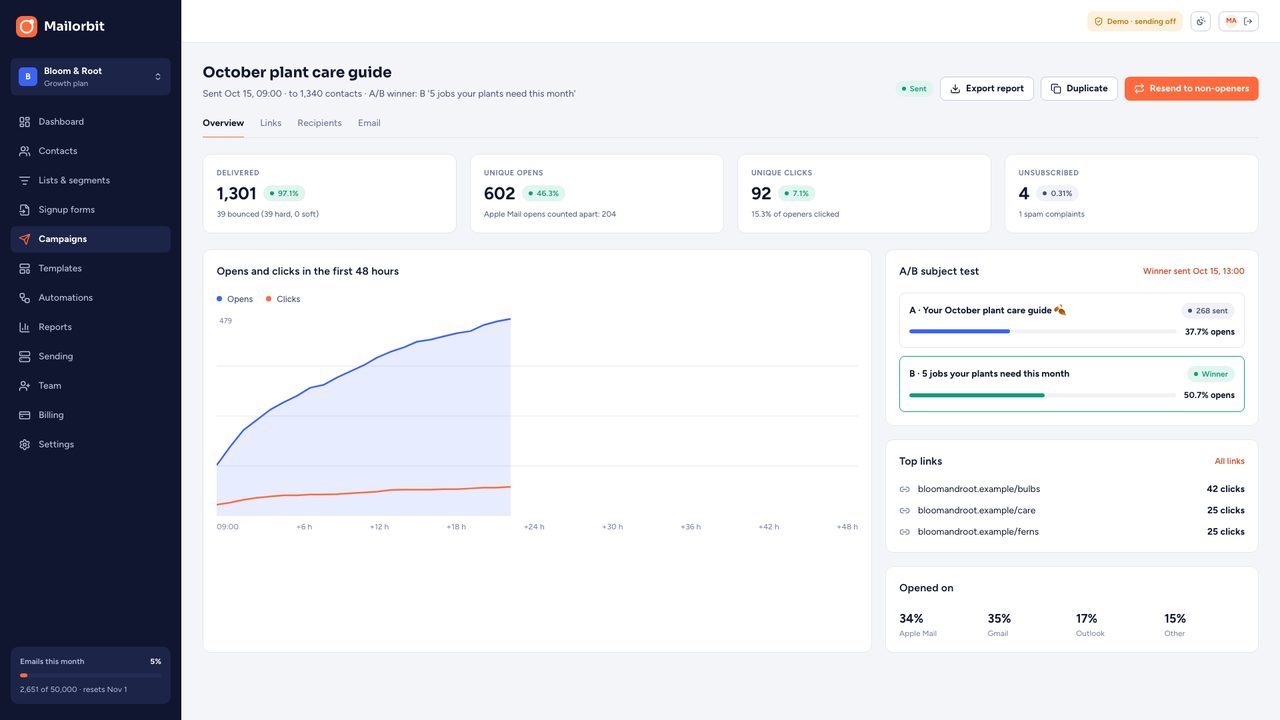Open Team page
This screenshot has width=1280, height=720.
[90, 386]
